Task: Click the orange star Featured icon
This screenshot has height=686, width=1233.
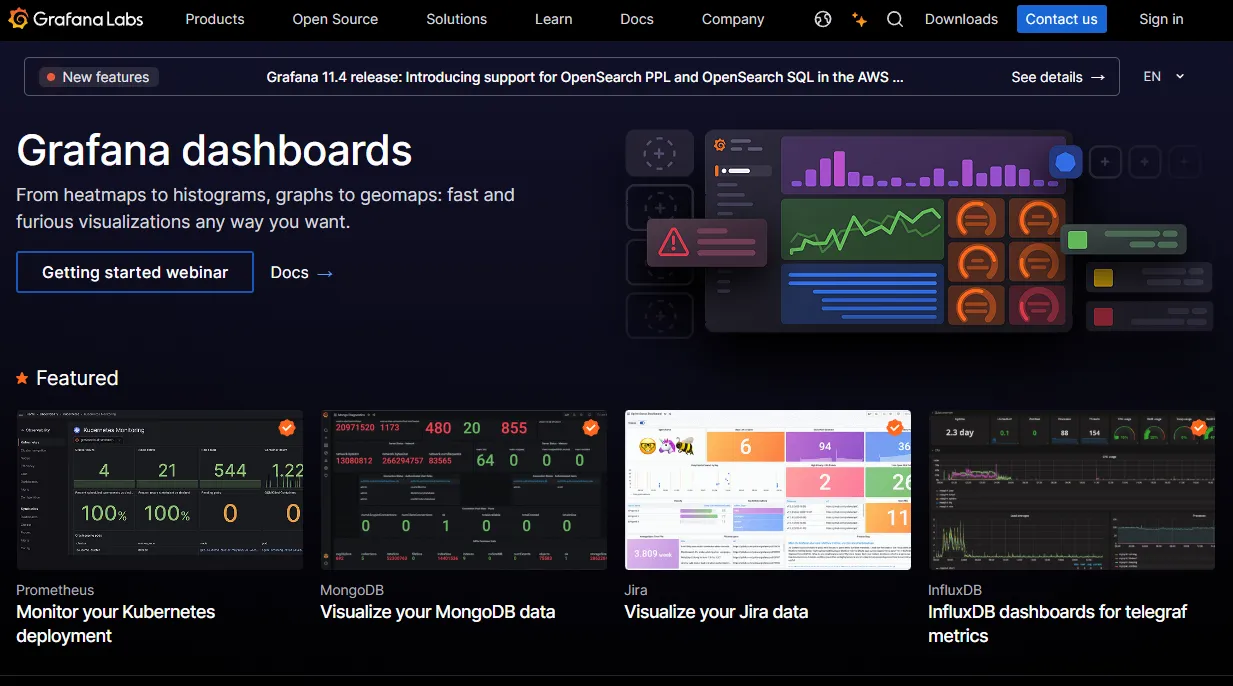Action: click(x=22, y=378)
